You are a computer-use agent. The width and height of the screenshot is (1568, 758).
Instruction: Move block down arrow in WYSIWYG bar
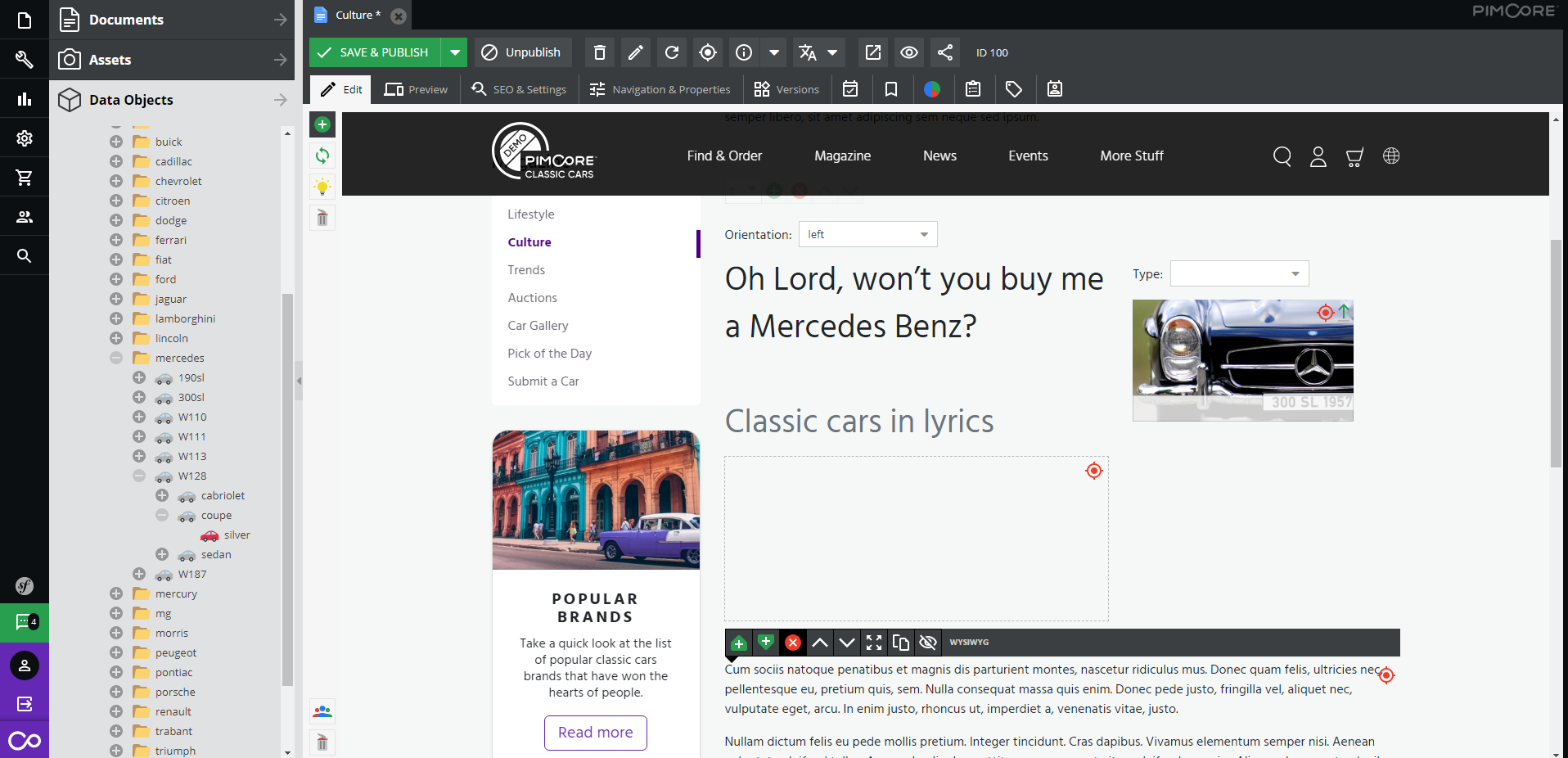coord(847,643)
